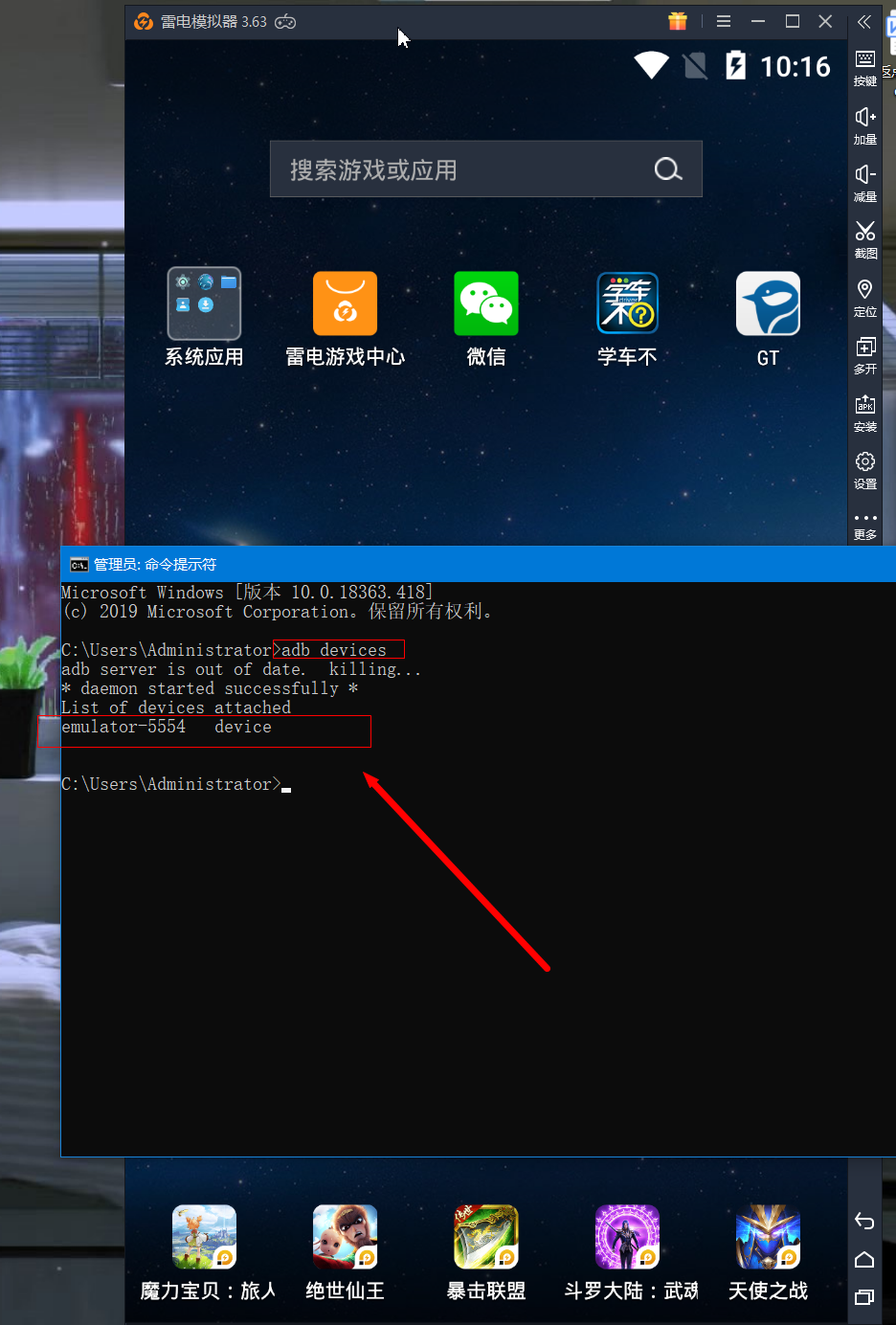The width and height of the screenshot is (896, 1325).
Task: Open 暴击联盟 game
Action: [486, 1237]
